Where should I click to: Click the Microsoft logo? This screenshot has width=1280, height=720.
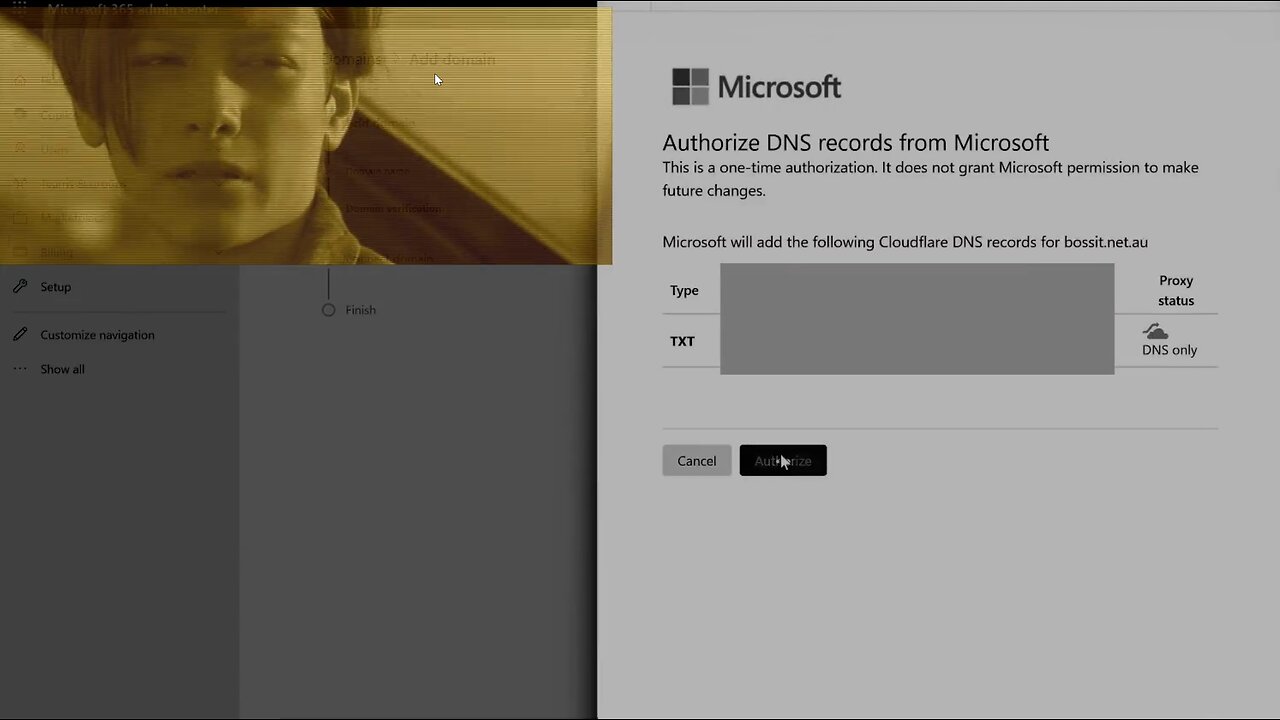[x=756, y=87]
